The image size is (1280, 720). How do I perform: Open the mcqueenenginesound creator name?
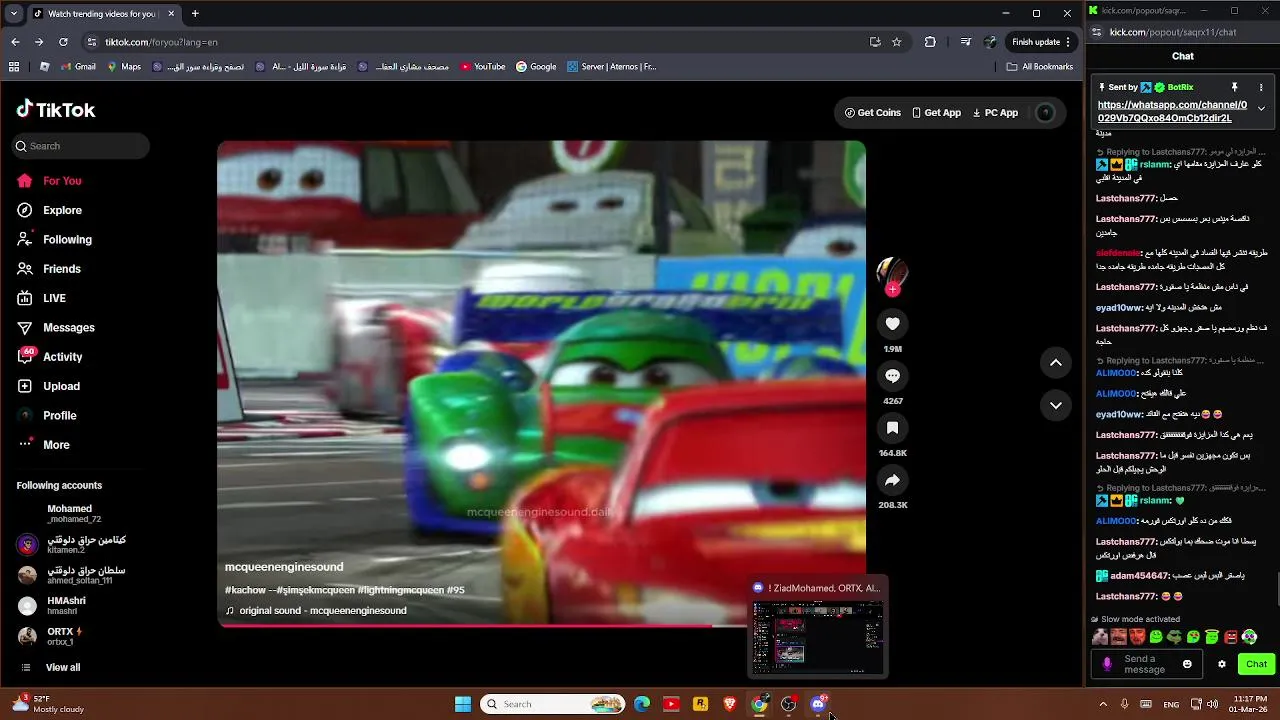(x=284, y=567)
